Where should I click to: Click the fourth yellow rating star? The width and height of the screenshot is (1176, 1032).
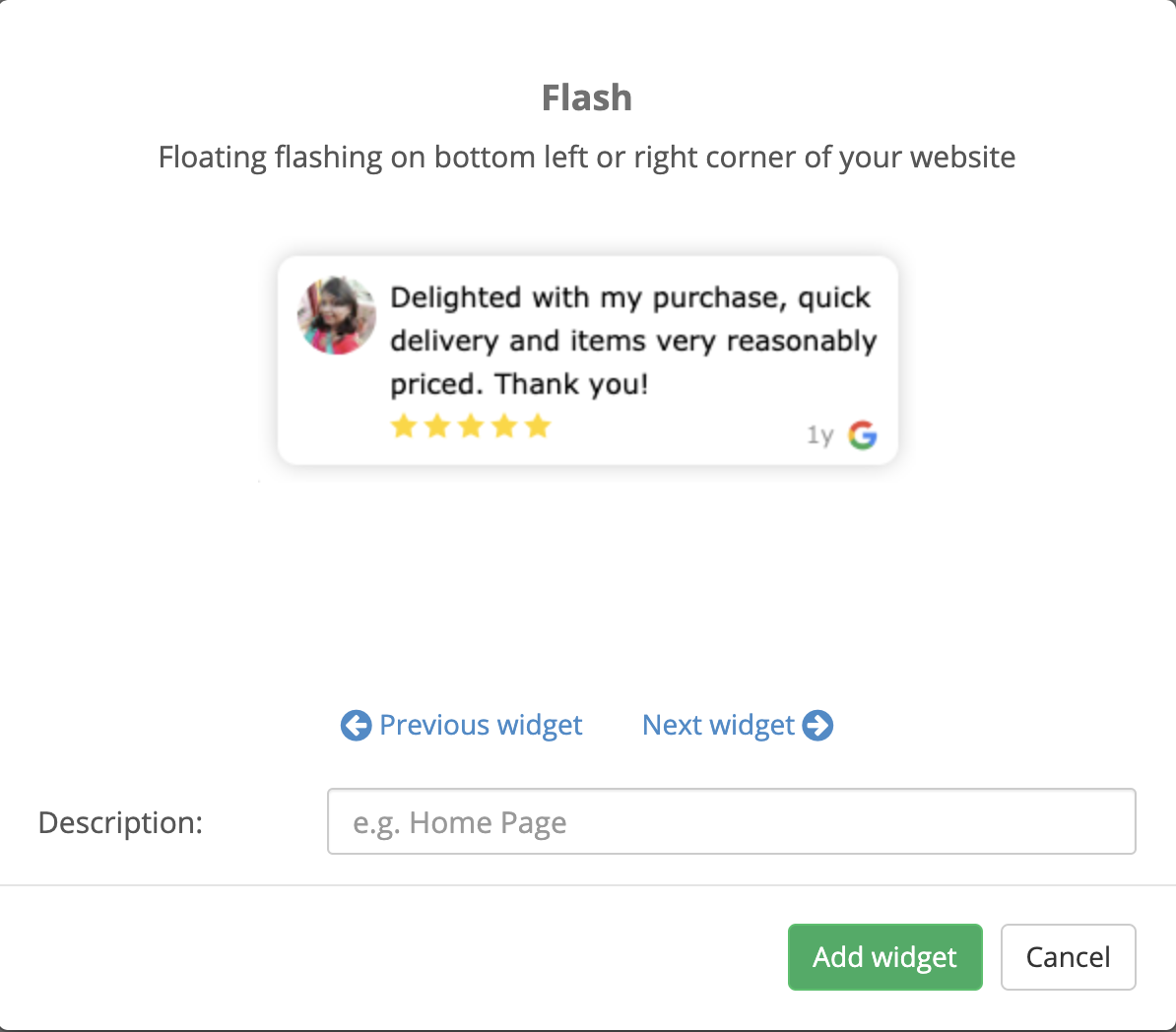pyautogui.click(x=504, y=426)
